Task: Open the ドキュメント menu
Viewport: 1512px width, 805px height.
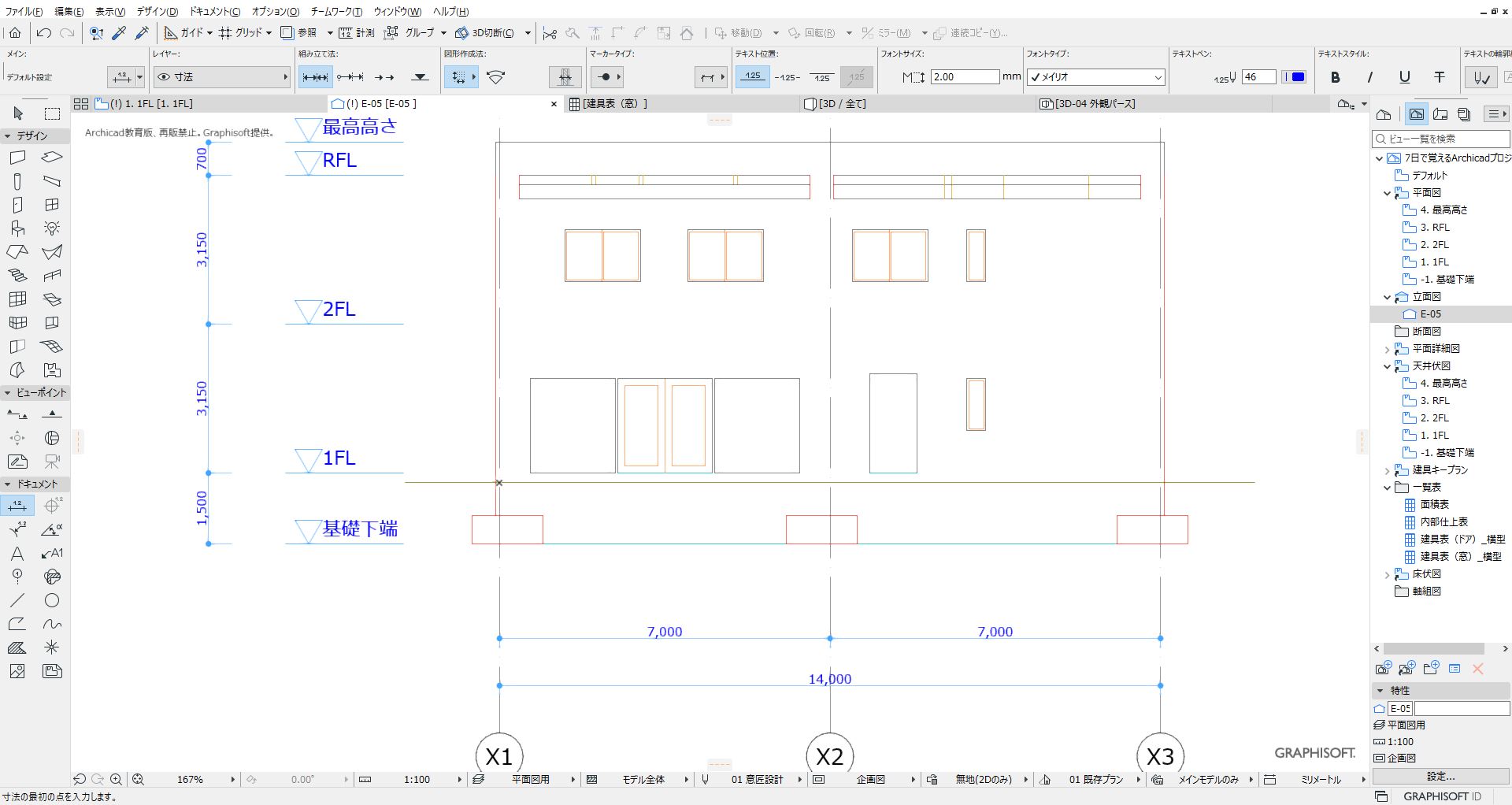Action: click(214, 12)
